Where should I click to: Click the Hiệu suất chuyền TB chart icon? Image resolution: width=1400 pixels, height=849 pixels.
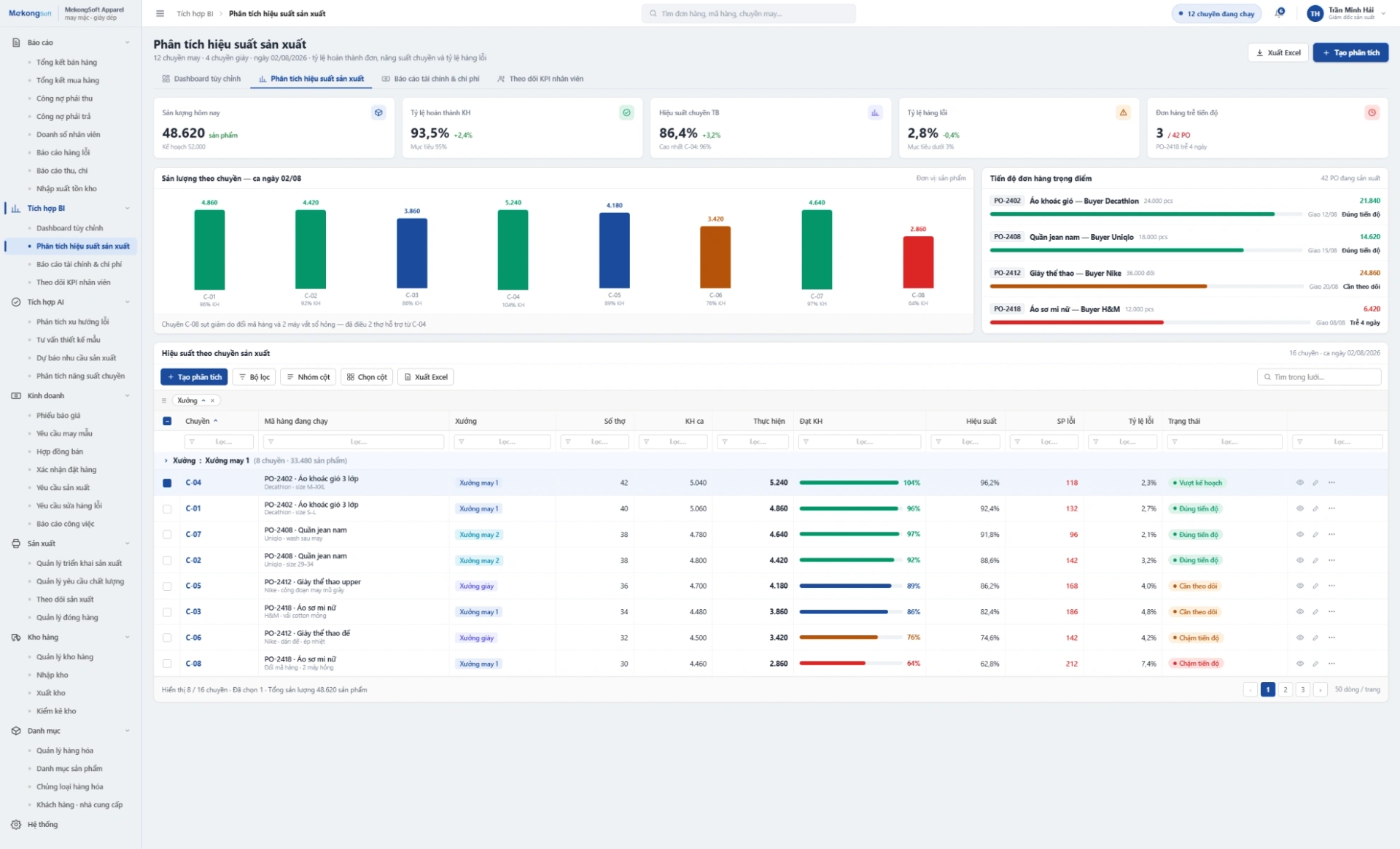[875, 113]
